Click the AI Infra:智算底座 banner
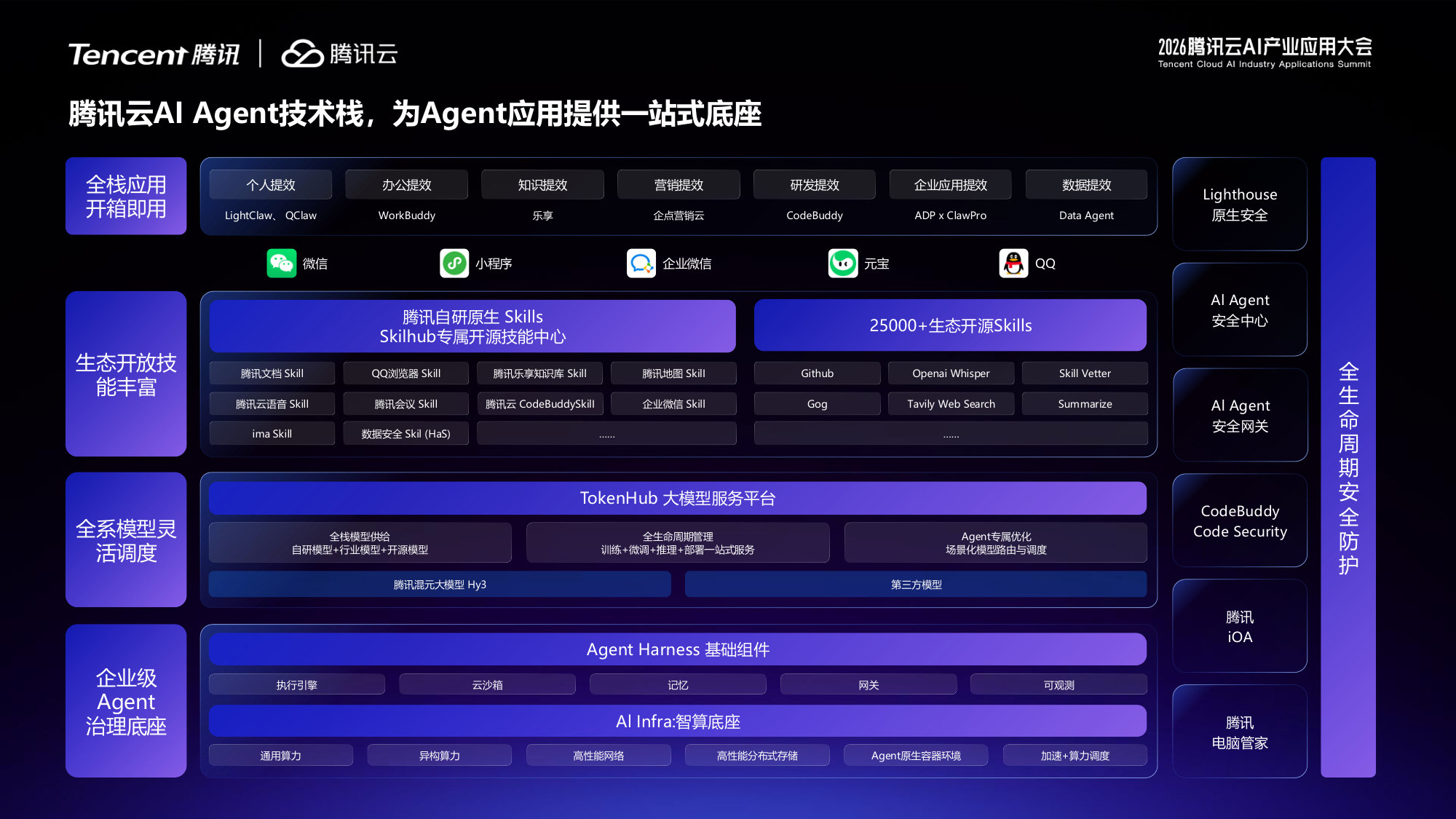Viewport: 1456px width, 819px height. tap(678, 721)
